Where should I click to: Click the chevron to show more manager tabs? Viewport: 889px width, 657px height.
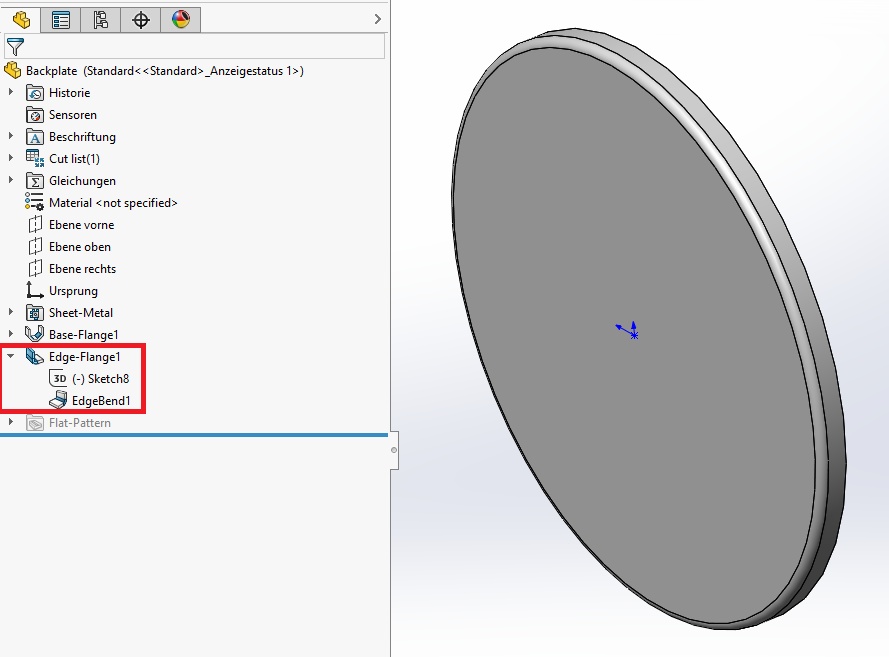(x=378, y=19)
